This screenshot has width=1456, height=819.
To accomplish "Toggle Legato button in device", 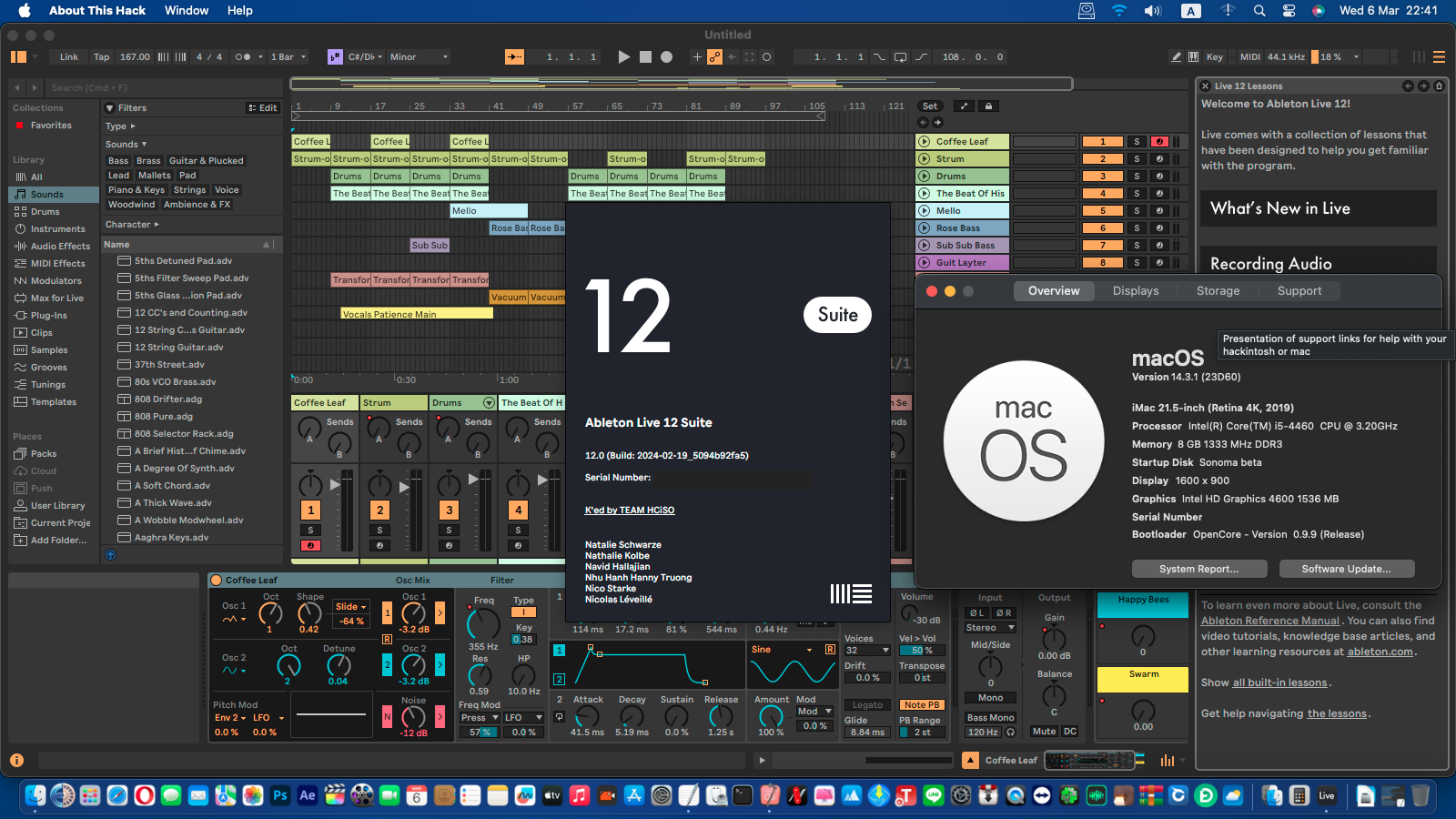I will pyautogui.click(x=867, y=705).
